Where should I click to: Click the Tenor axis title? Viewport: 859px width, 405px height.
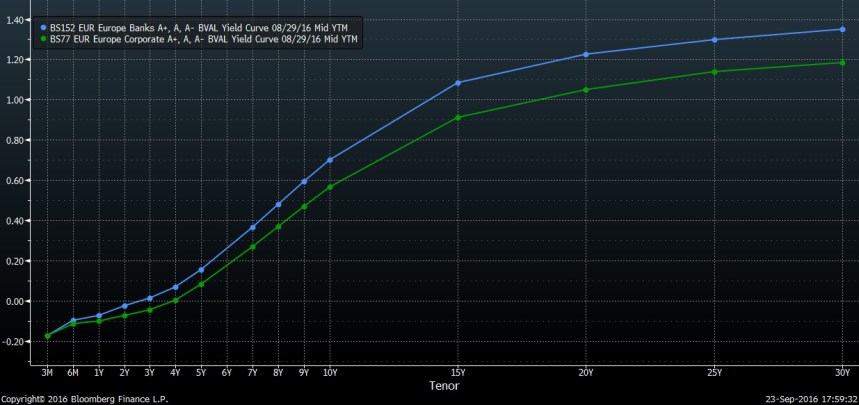[444, 385]
